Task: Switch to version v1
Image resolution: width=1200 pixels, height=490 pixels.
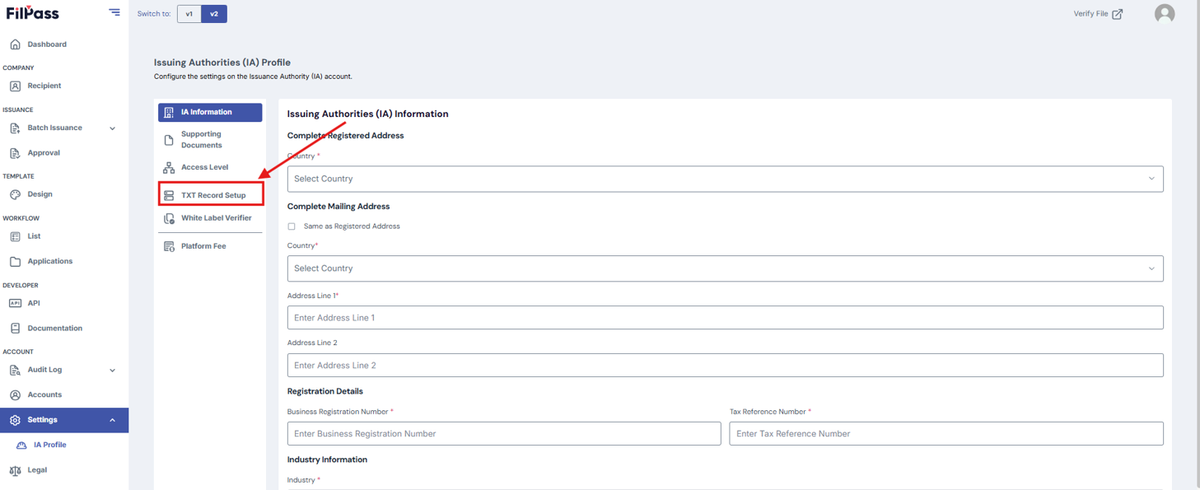Action: click(x=189, y=14)
